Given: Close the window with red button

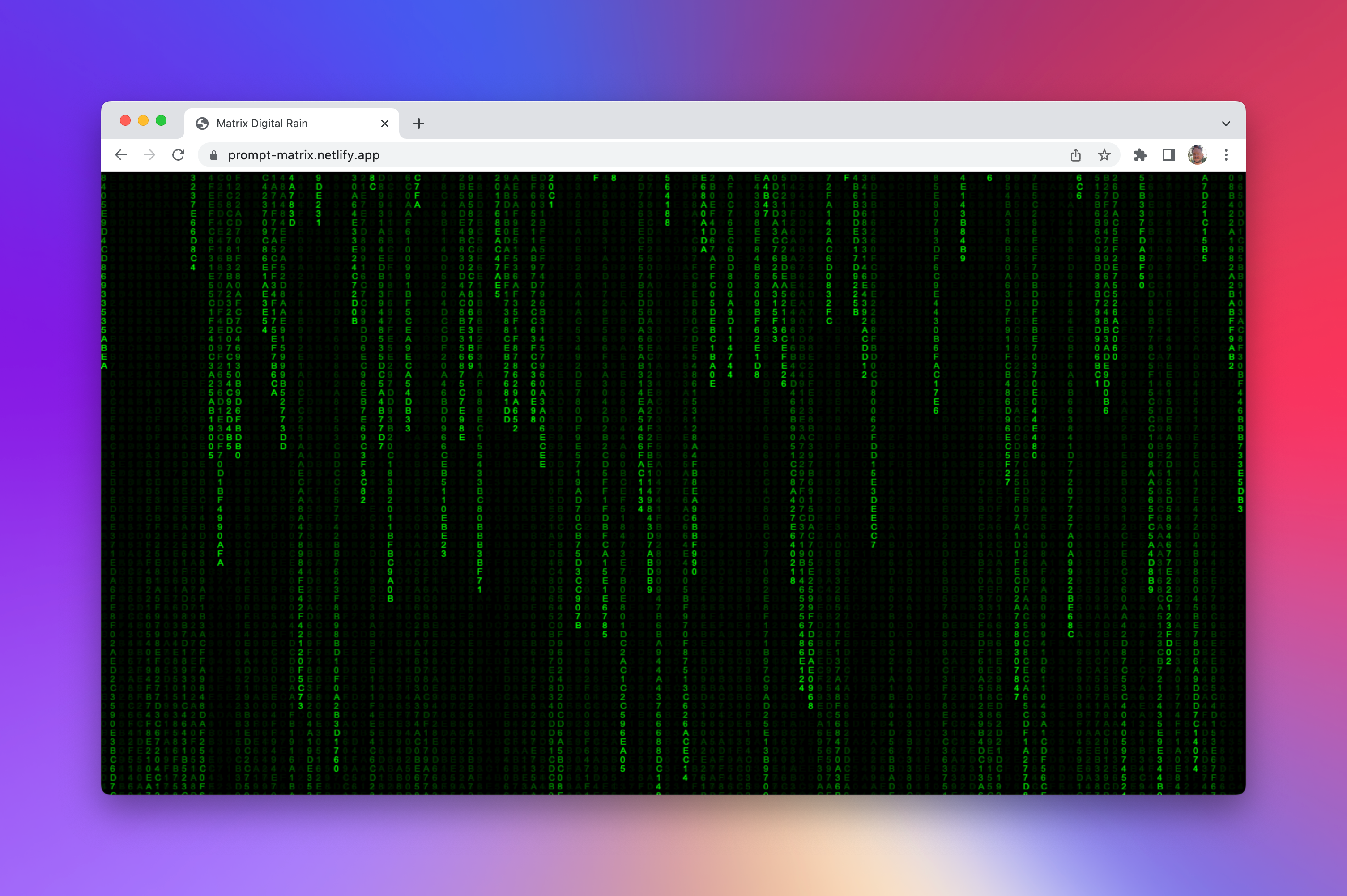Looking at the screenshot, I should tap(125, 120).
